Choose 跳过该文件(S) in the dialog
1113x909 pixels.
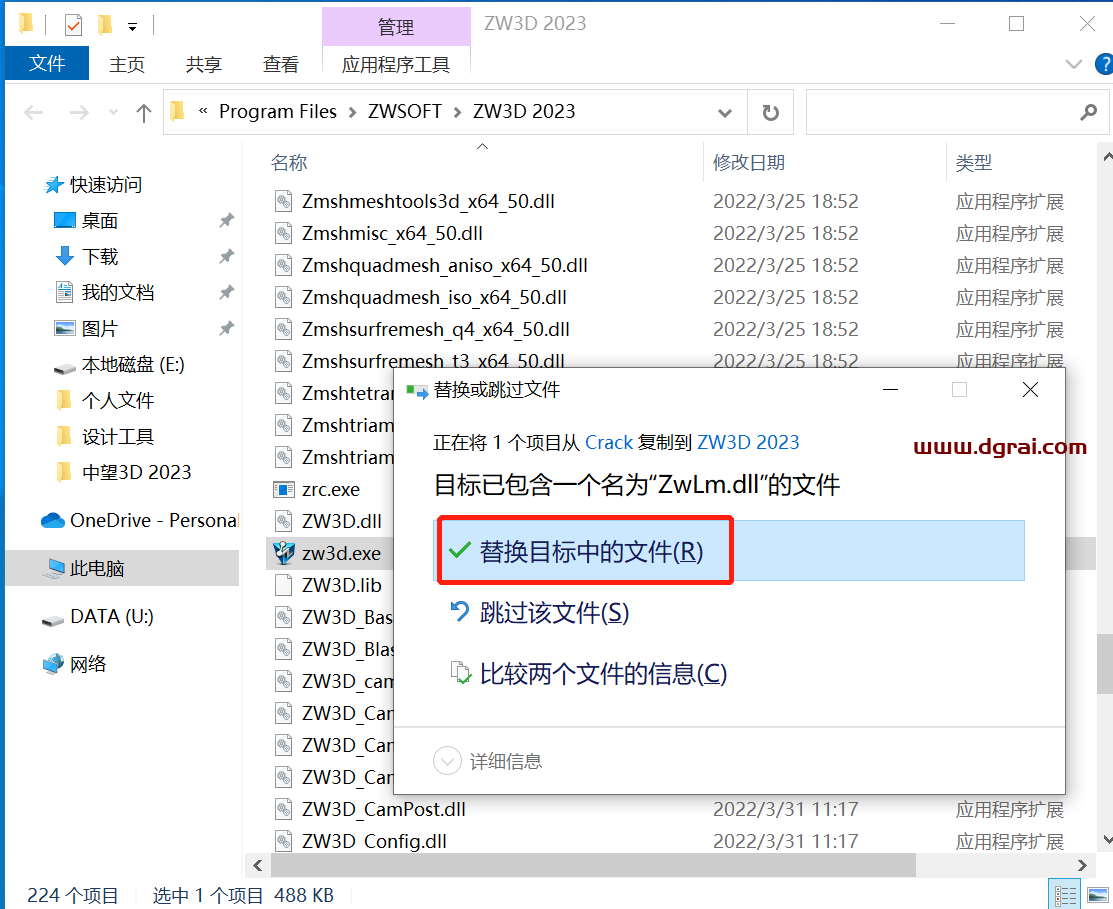pyautogui.click(x=554, y=612)
